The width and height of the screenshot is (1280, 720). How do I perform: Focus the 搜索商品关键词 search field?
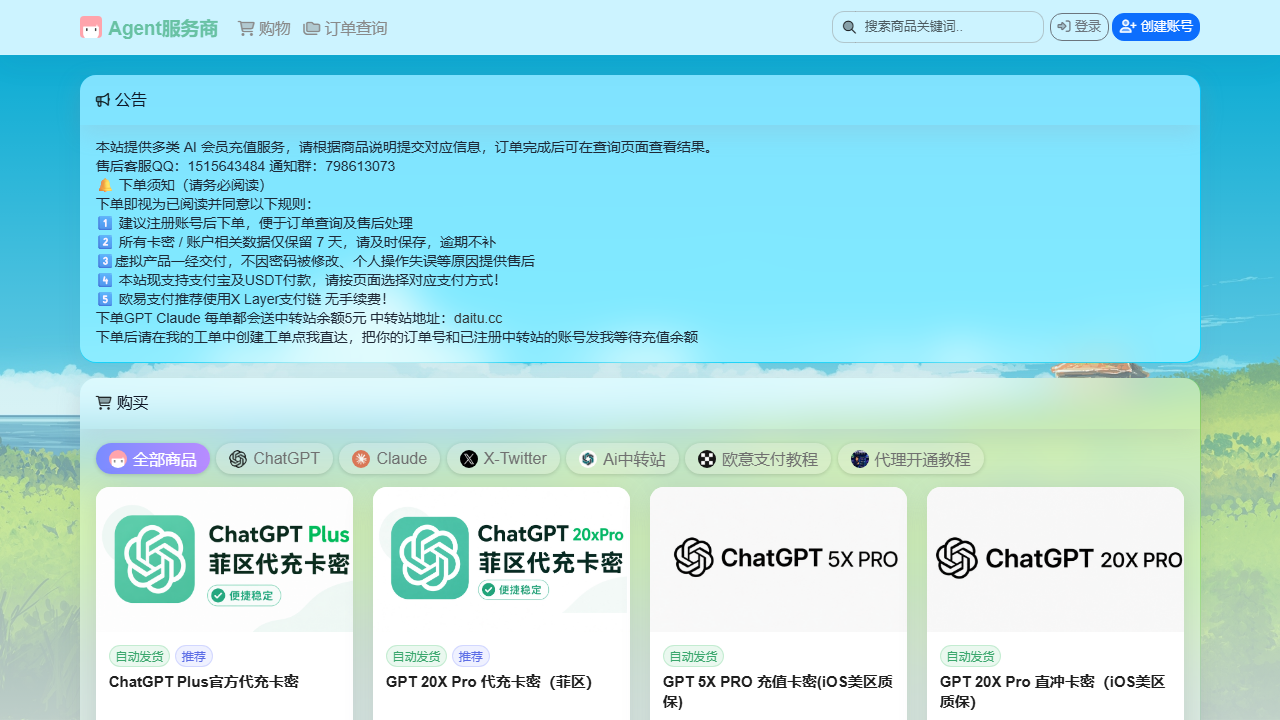[938, 27]
